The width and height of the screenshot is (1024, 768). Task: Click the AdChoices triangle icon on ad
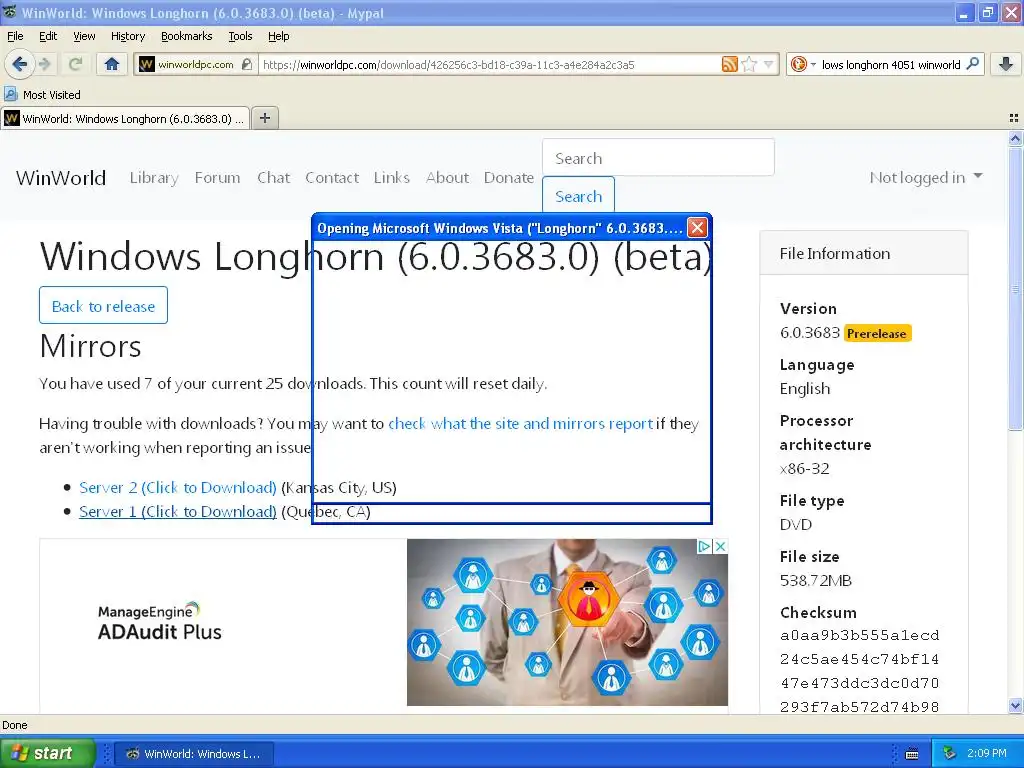click(704, 546)
